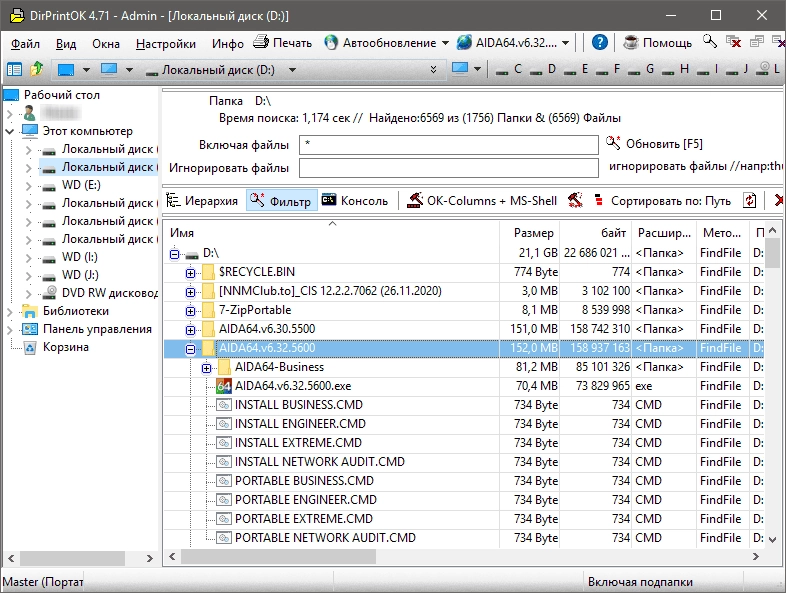Open the Локальный диск (D:) path dropdown
Viewport: 786px width, 593px height.
pos(292,70)
